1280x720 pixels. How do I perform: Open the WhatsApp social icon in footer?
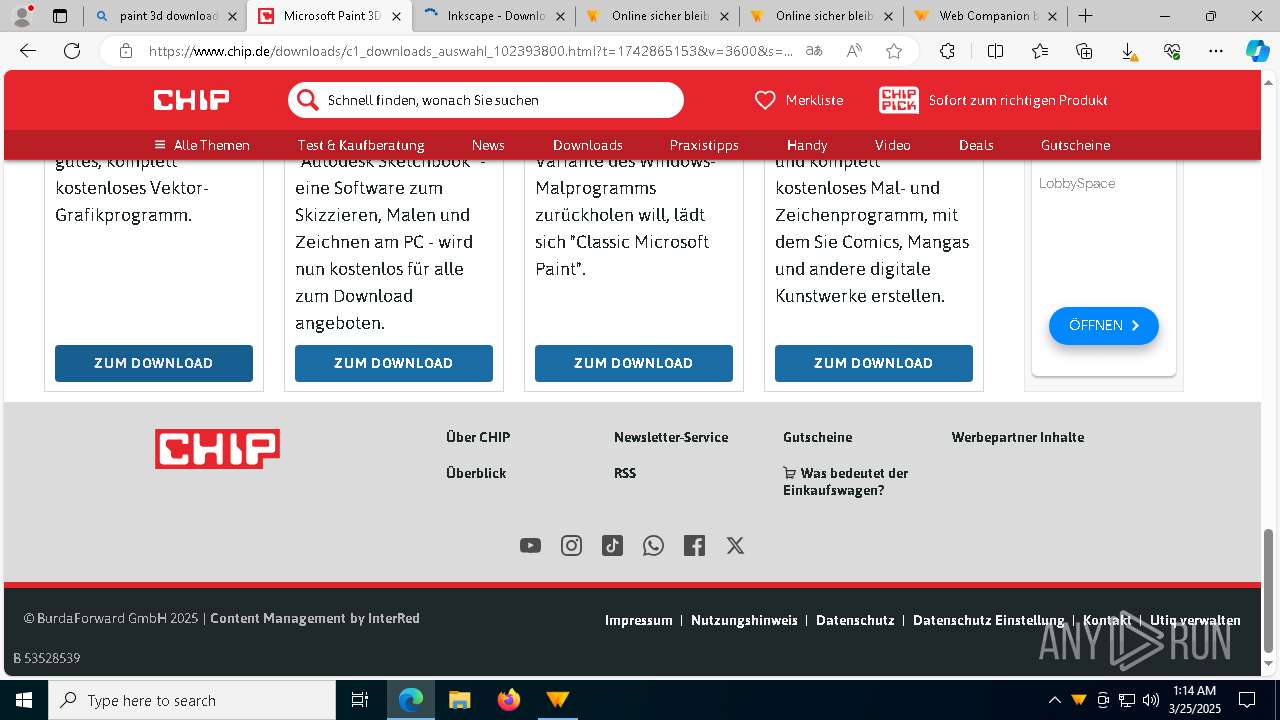click(653, 545)
